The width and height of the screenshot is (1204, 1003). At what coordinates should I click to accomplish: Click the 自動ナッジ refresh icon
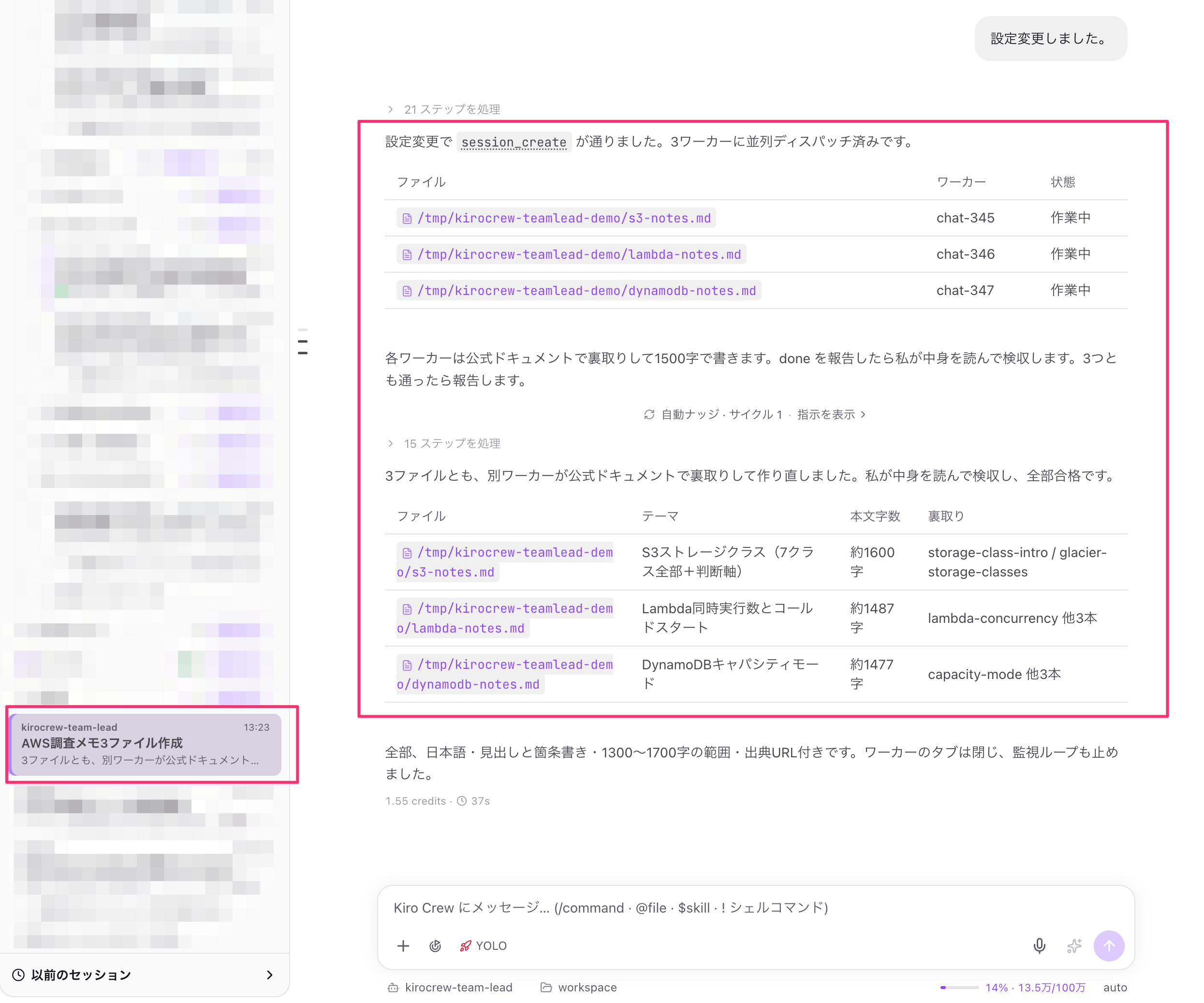649,414
